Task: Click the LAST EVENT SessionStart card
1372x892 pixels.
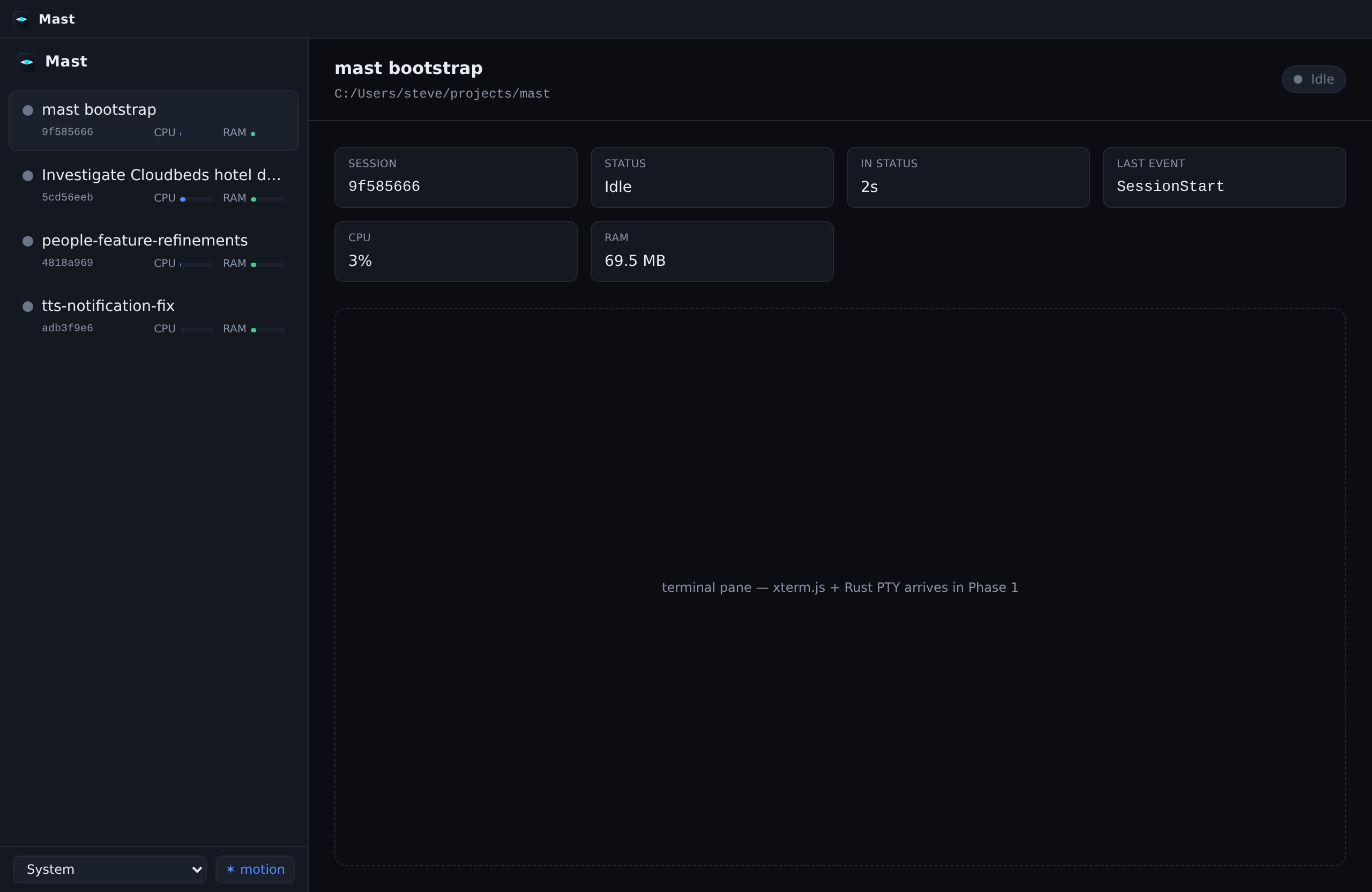Action: [1225, 177]
